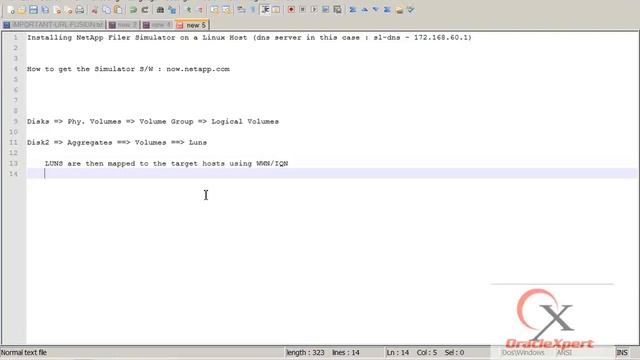Click line number 9 in the margin
Viewport: 640px width, 360px height.
(x=15, y=122)
